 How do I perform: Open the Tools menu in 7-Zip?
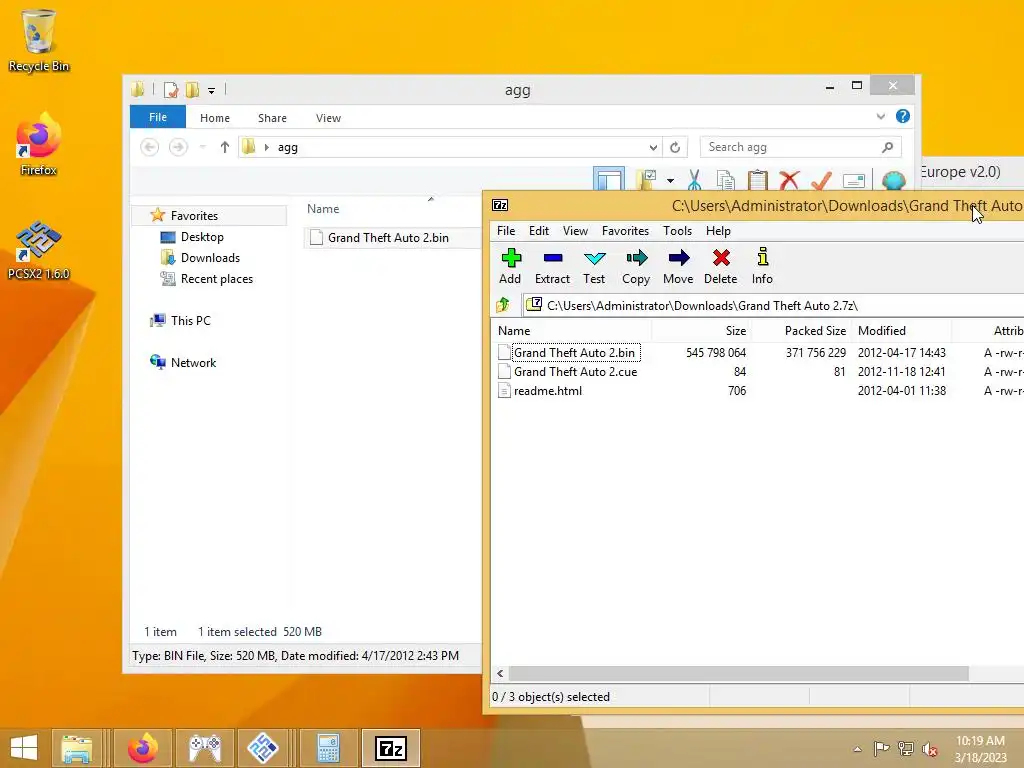point(677,231)
